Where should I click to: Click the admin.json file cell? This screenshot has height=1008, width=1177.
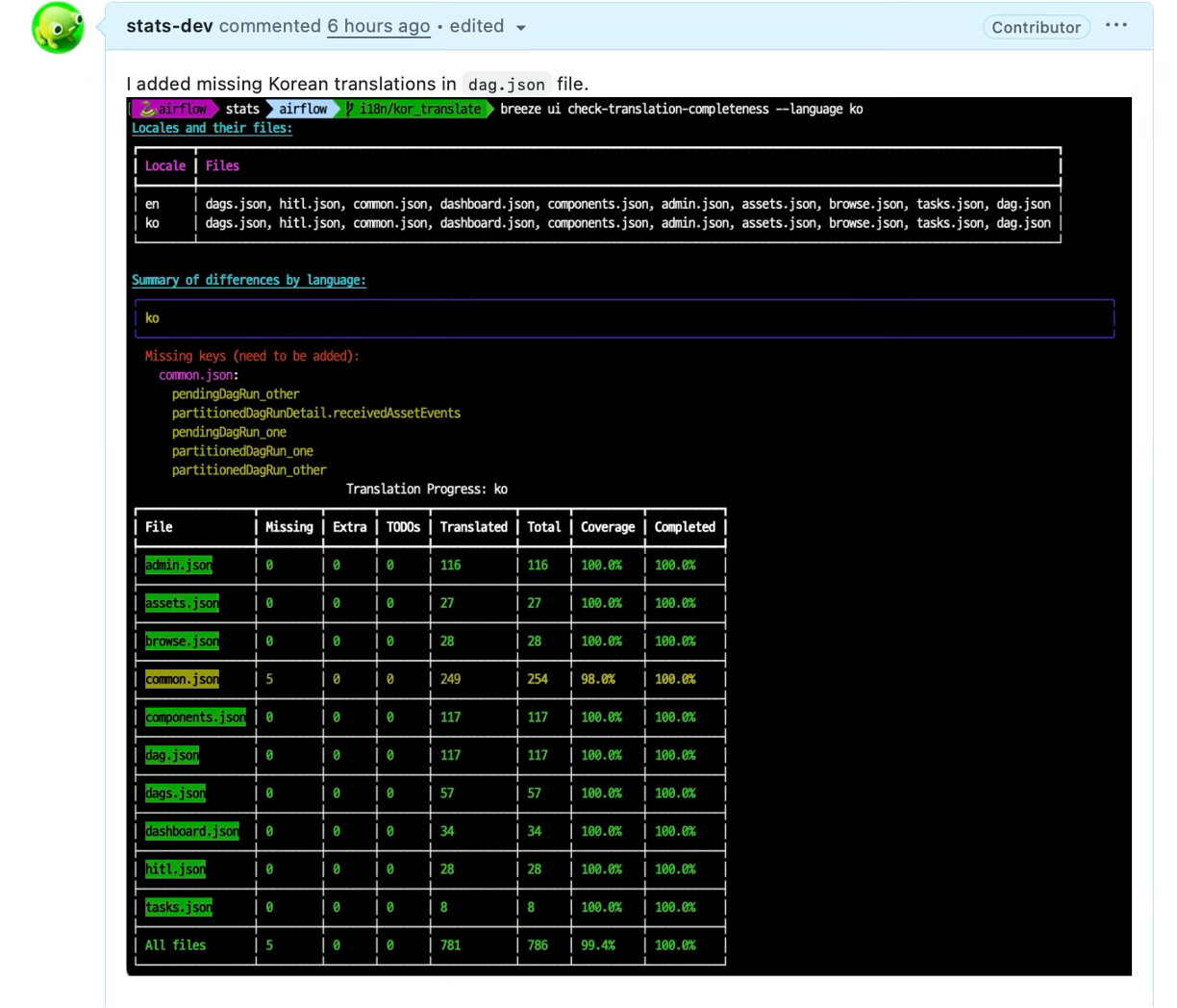(179, 566)
